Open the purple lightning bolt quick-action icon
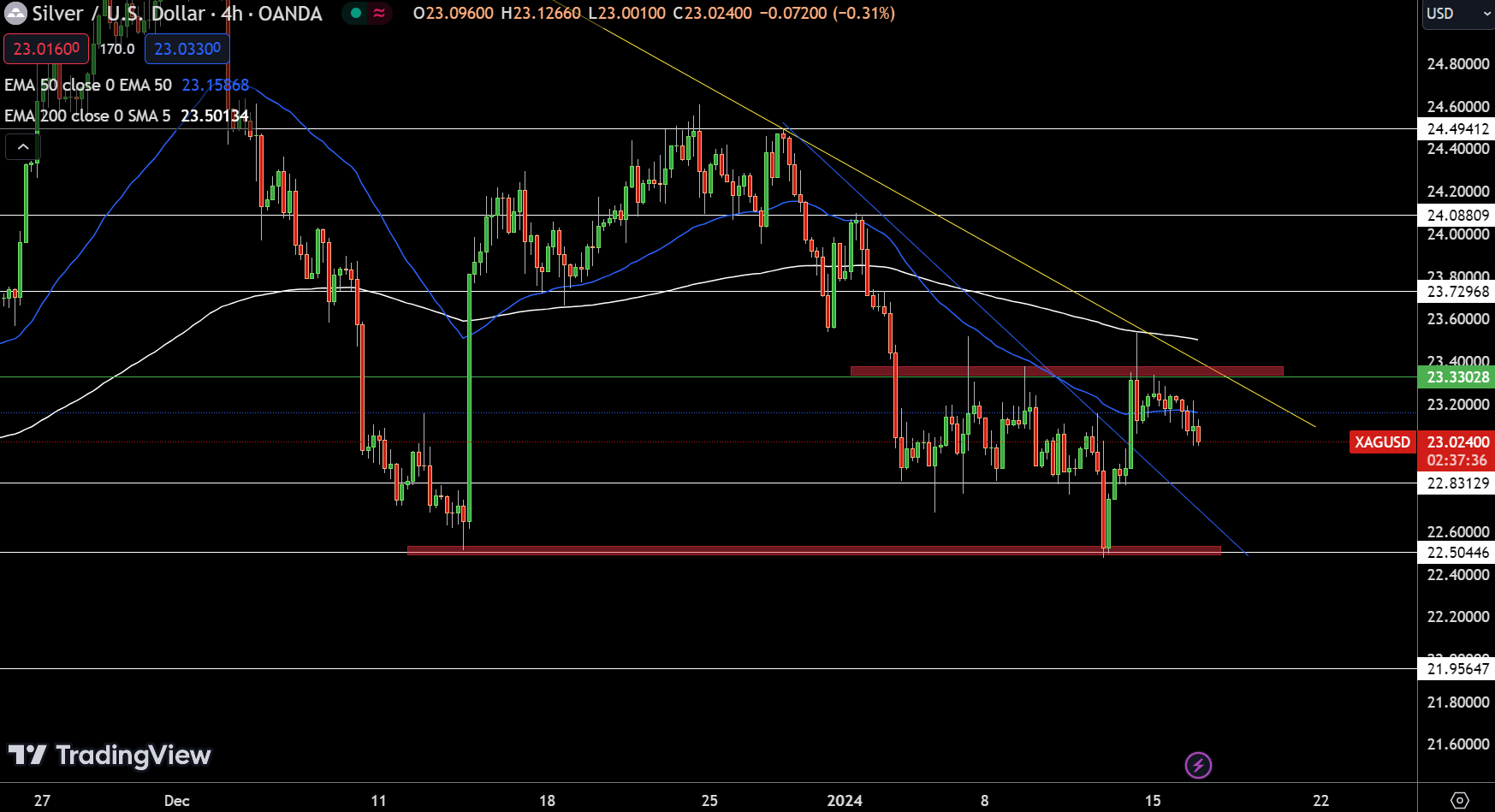Viewport: 1495px width, 812px height. click(x=1198, y=765)
